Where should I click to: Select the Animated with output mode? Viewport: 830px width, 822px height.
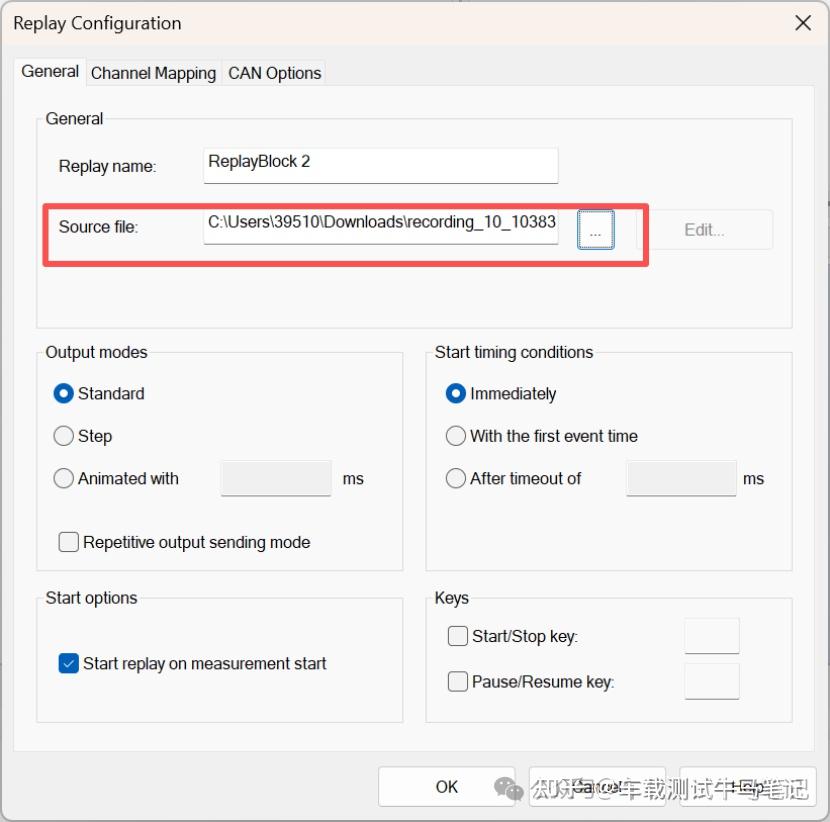(116, 478)
